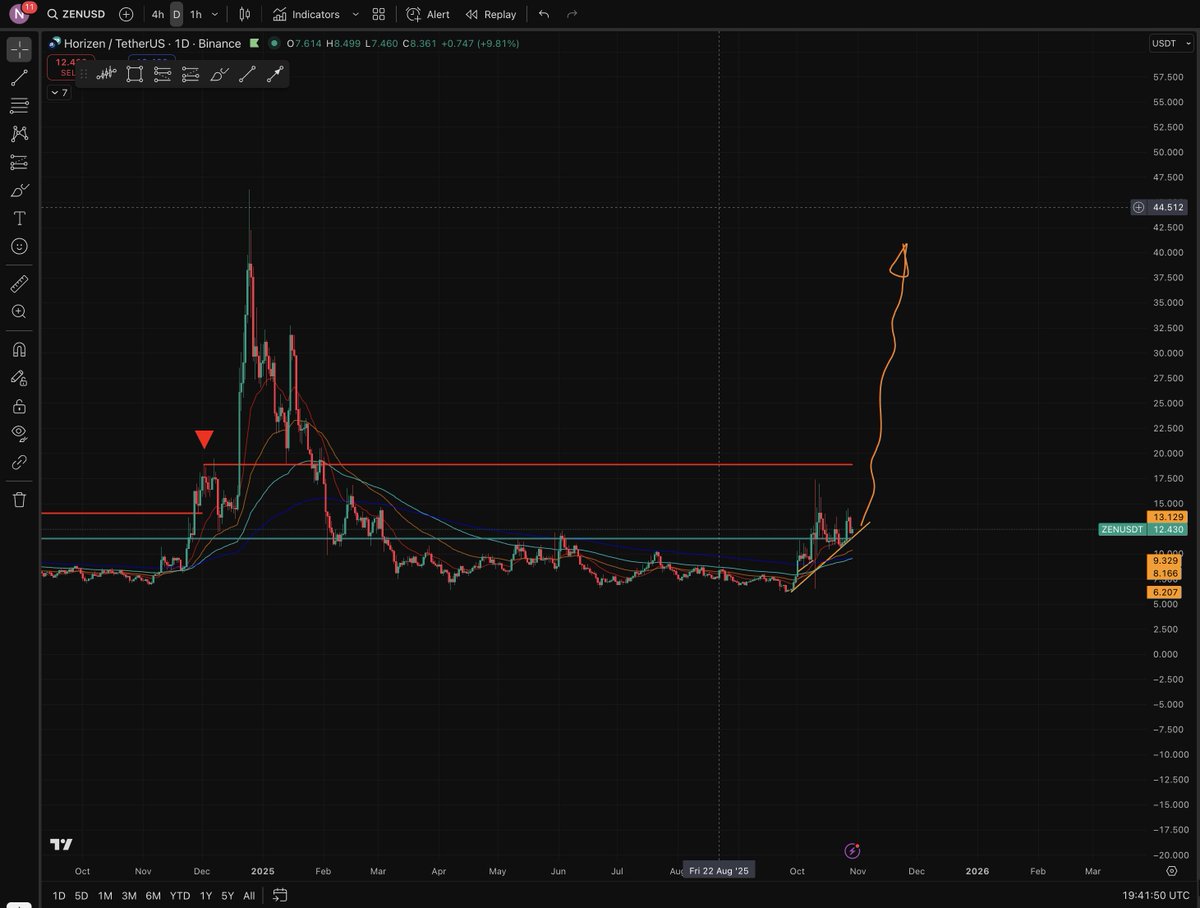The width and height of the screenshot is (1200, 908).
Task: Start Bar Replay mode
Action: click(490, 14)
